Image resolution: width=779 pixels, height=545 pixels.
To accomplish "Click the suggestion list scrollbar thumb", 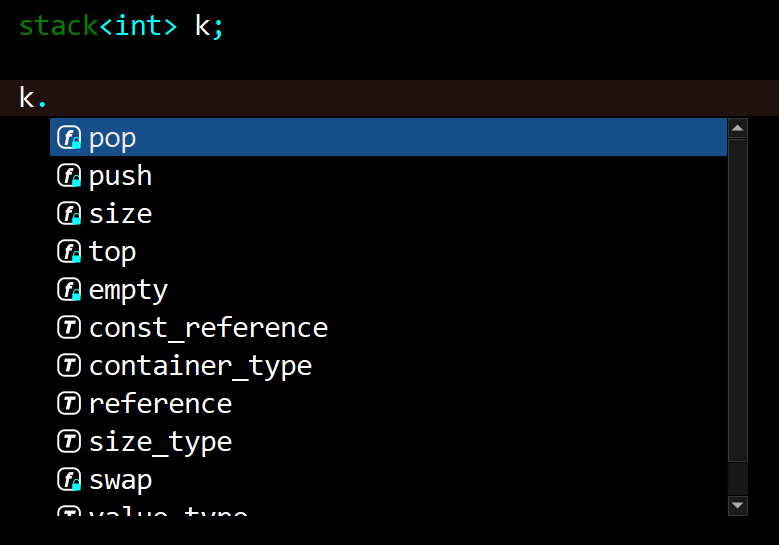I will [738, 301].
